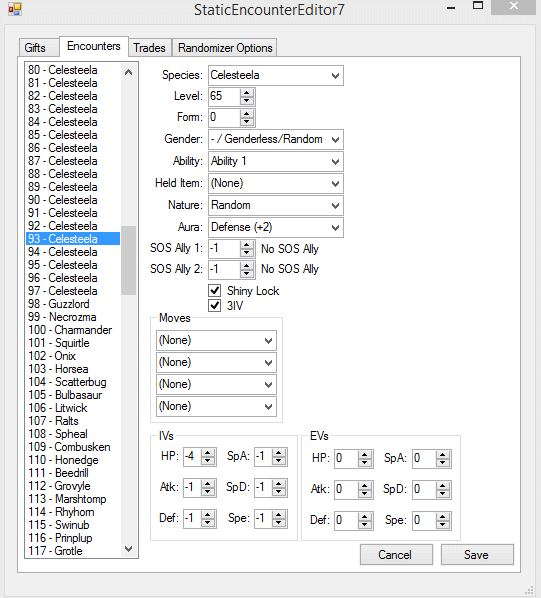Click the Save button
This screenshot has height=598, width=541.
pyautogui.click(x=477, y=555)
